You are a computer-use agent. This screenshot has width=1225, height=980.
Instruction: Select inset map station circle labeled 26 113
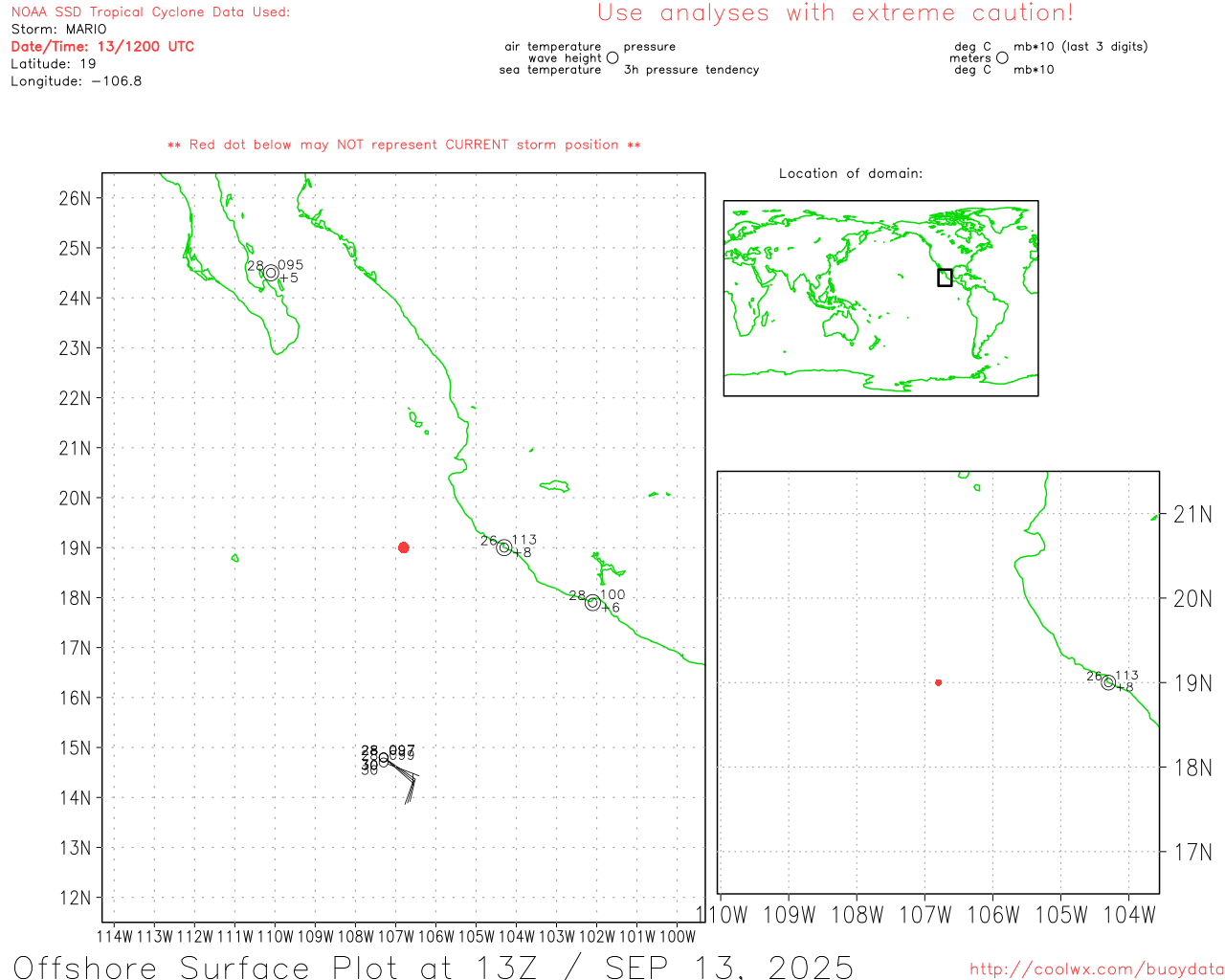point(1108,682)
